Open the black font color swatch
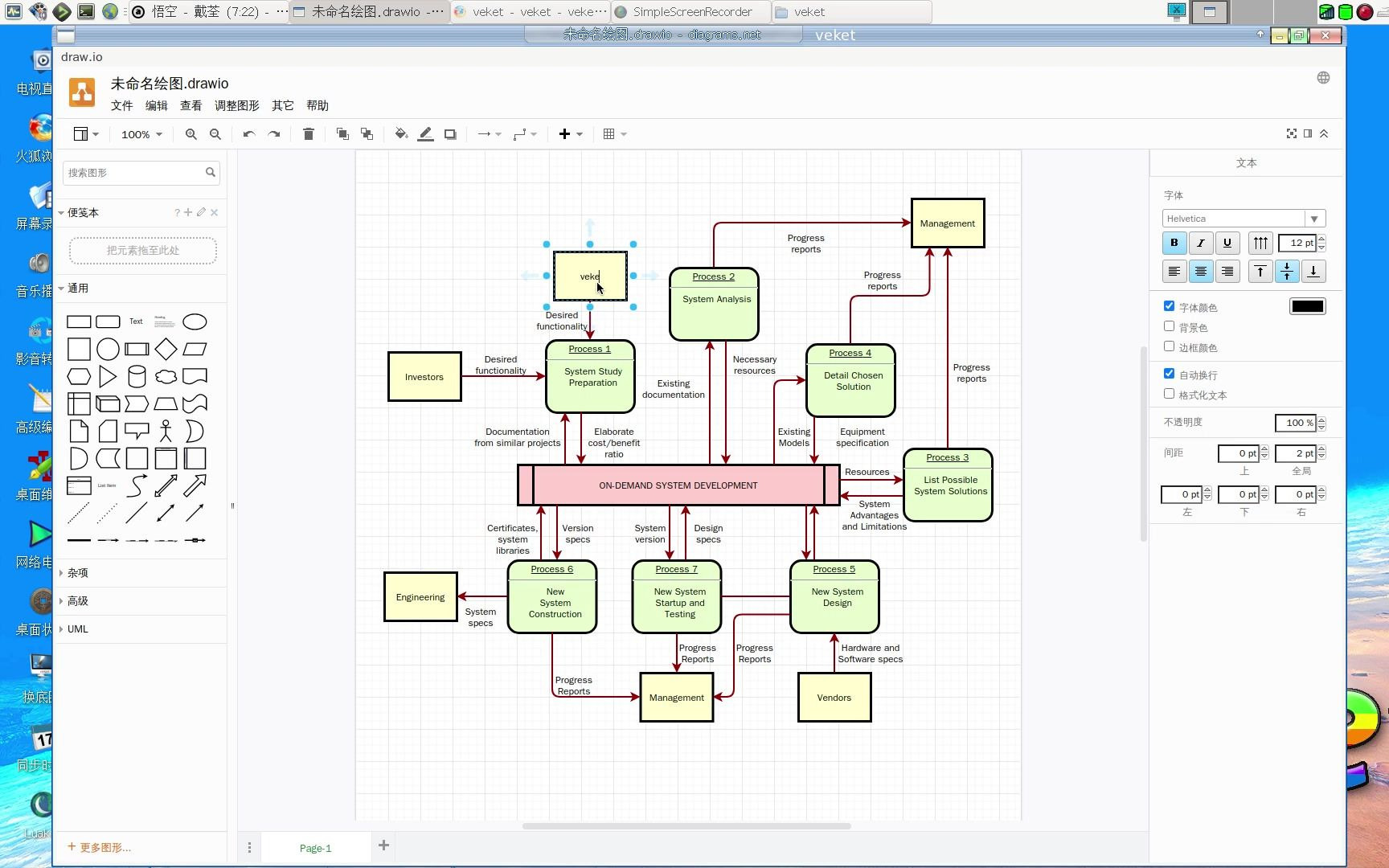The image size is (1389, 868). 1307,306
